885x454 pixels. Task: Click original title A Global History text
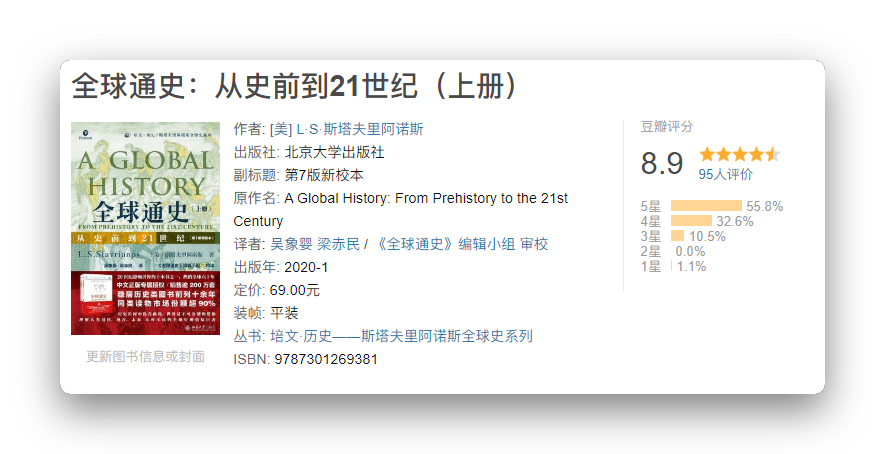click(401, 209)
